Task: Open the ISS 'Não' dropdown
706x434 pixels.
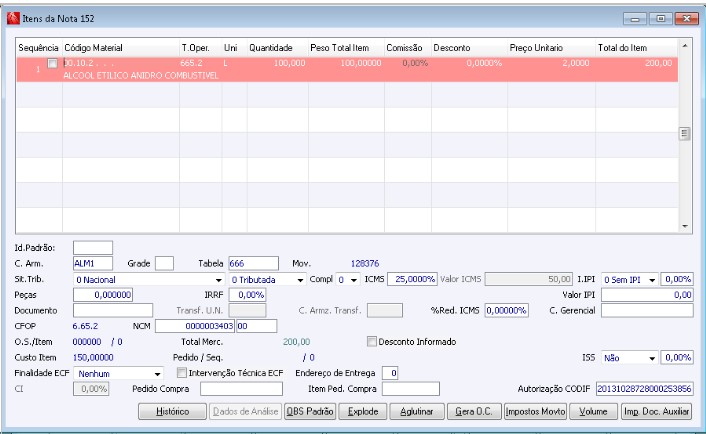Action: tap(629, 358)
